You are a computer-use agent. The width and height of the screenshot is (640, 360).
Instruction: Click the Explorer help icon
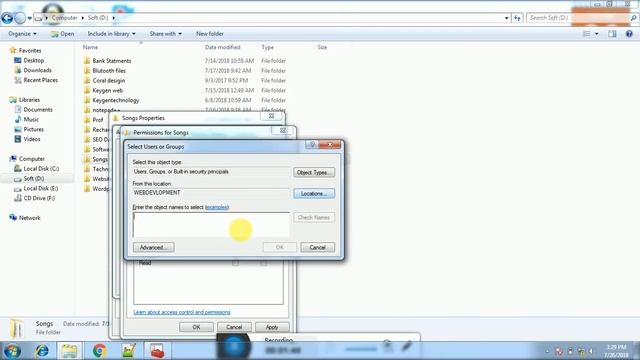point(629,34)
